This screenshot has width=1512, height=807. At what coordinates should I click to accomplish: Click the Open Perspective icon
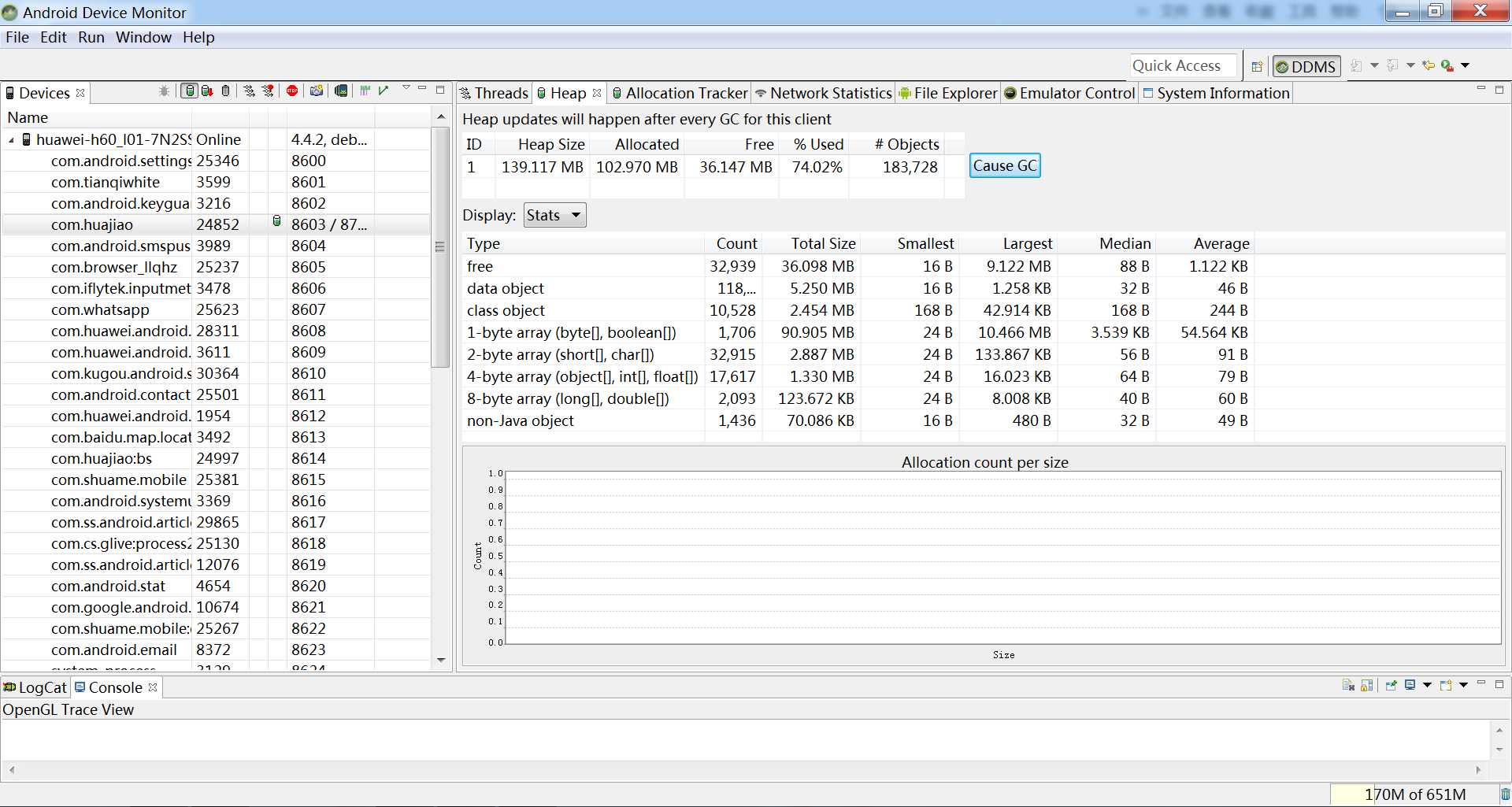[1258, 66]
